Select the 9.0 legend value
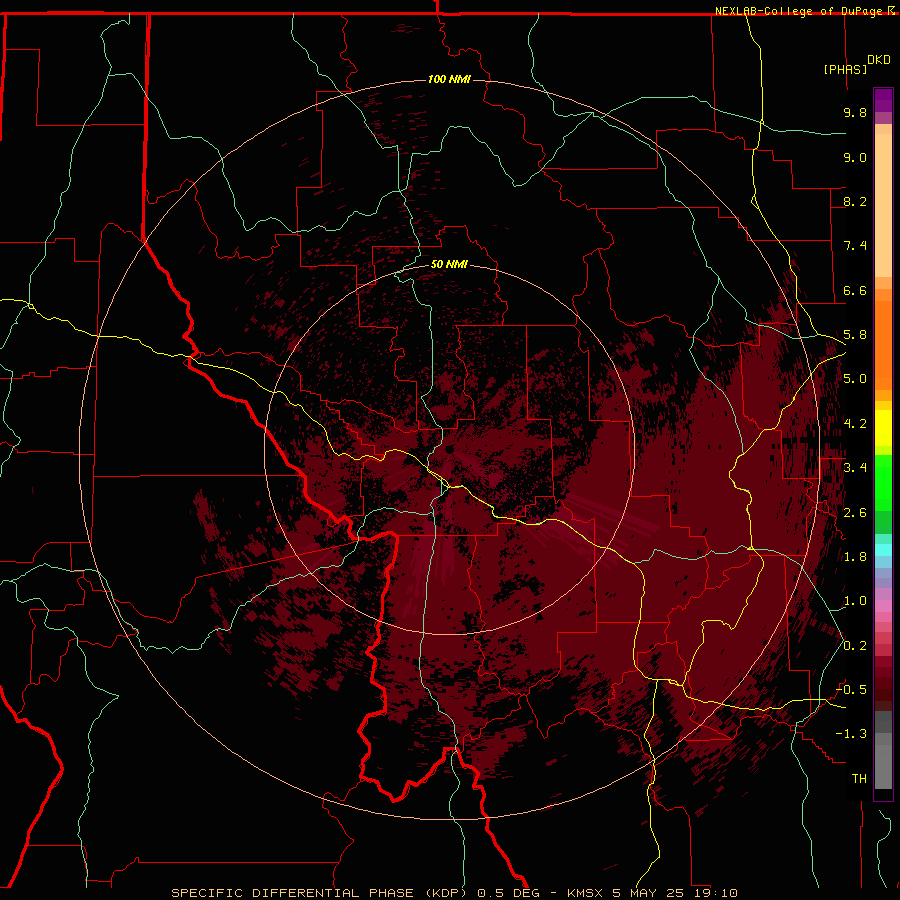Image resolution: width=900 pixels, height=900 pixels. (855, 157)
